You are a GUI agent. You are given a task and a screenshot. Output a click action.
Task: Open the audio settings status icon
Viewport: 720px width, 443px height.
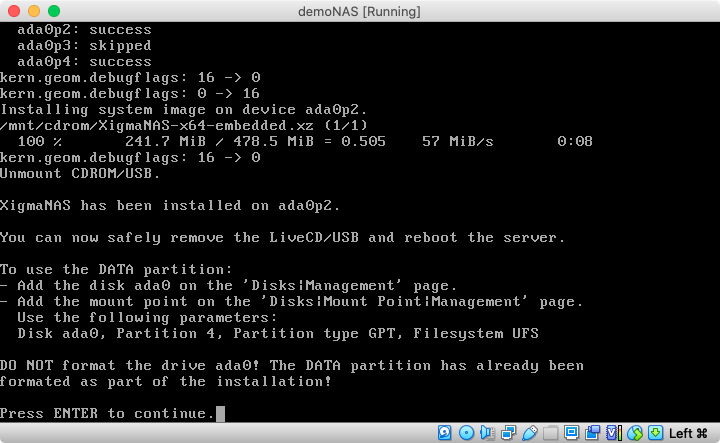(x=487, y=433)
